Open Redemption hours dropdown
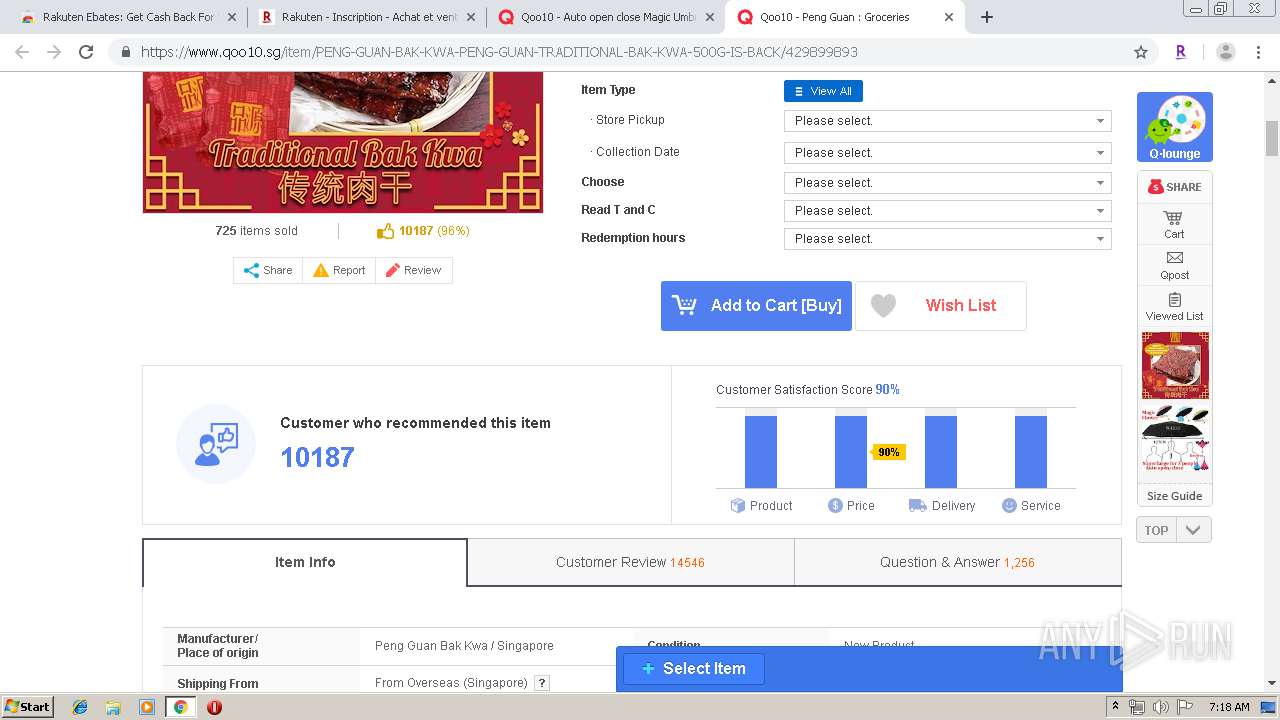This screenshot has width=1280, height=720. tap(947, 239)
